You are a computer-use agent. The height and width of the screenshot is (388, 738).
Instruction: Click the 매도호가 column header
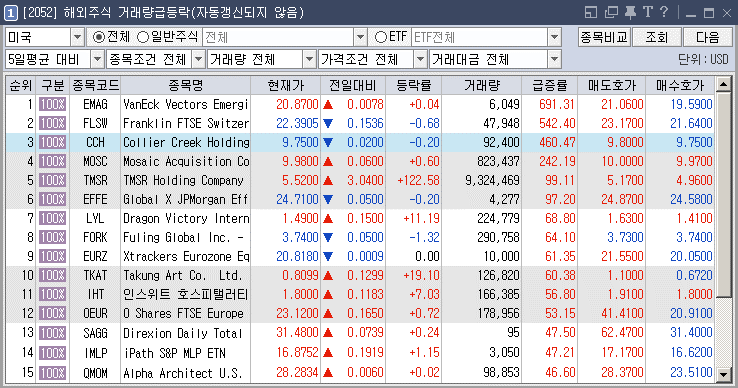click(612, 85)
